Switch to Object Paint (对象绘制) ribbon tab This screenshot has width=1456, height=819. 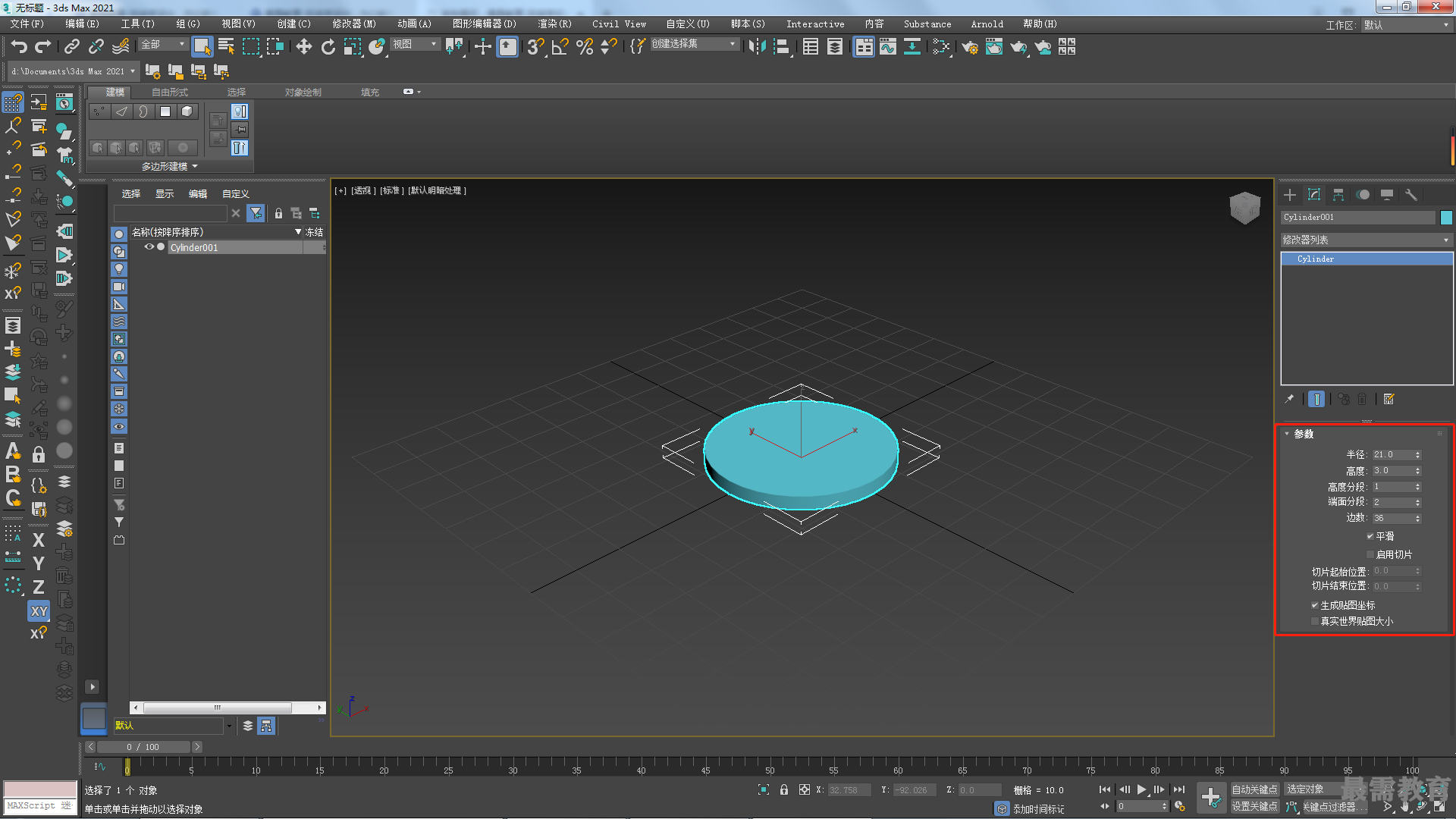(303, 93)
